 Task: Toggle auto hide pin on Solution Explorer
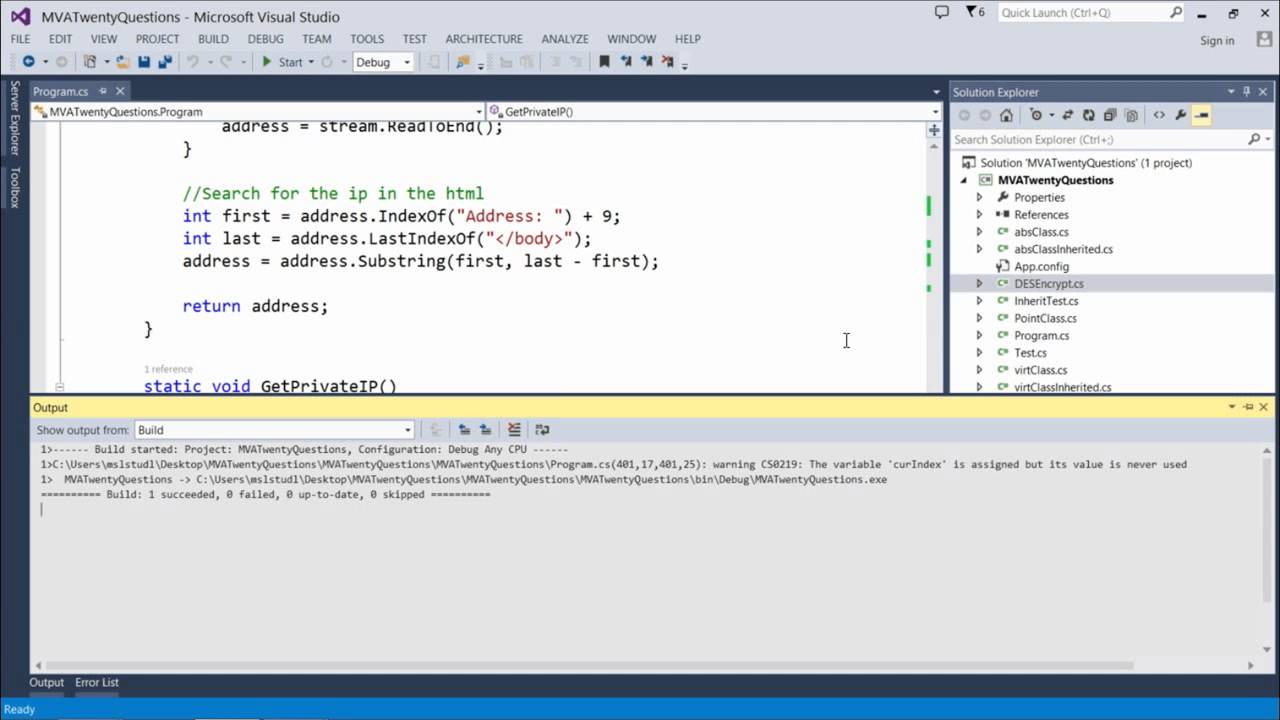click(x=1247, y=92)
